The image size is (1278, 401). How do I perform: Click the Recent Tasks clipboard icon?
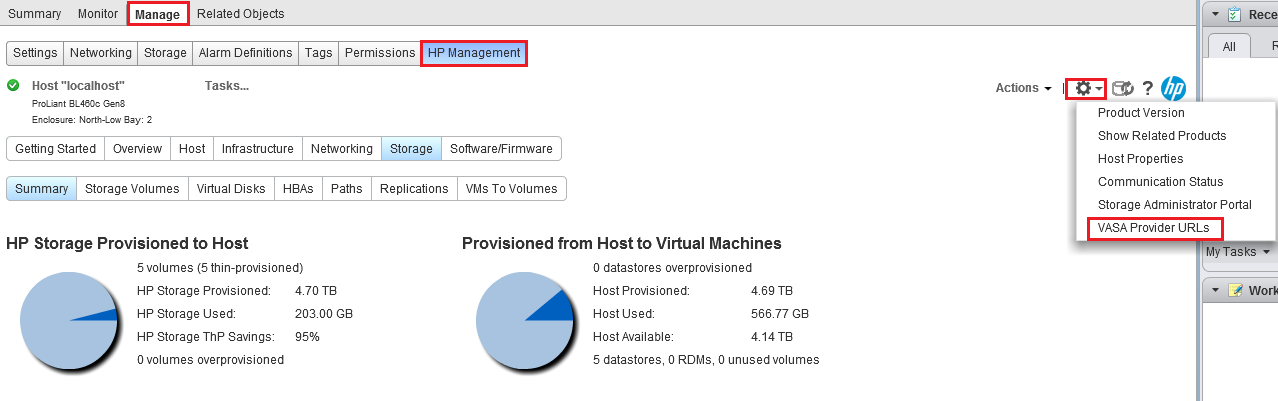coord(1234,14)
